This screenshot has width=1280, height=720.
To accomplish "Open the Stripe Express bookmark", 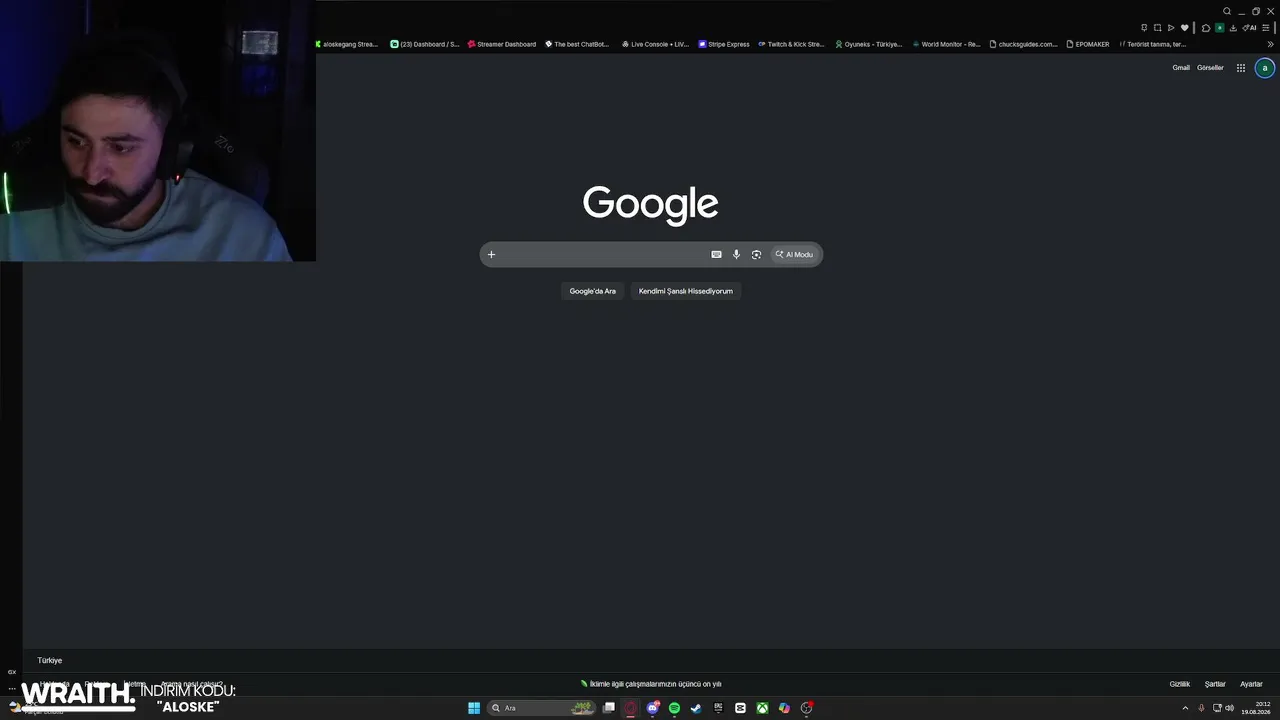I will (724, 44).
